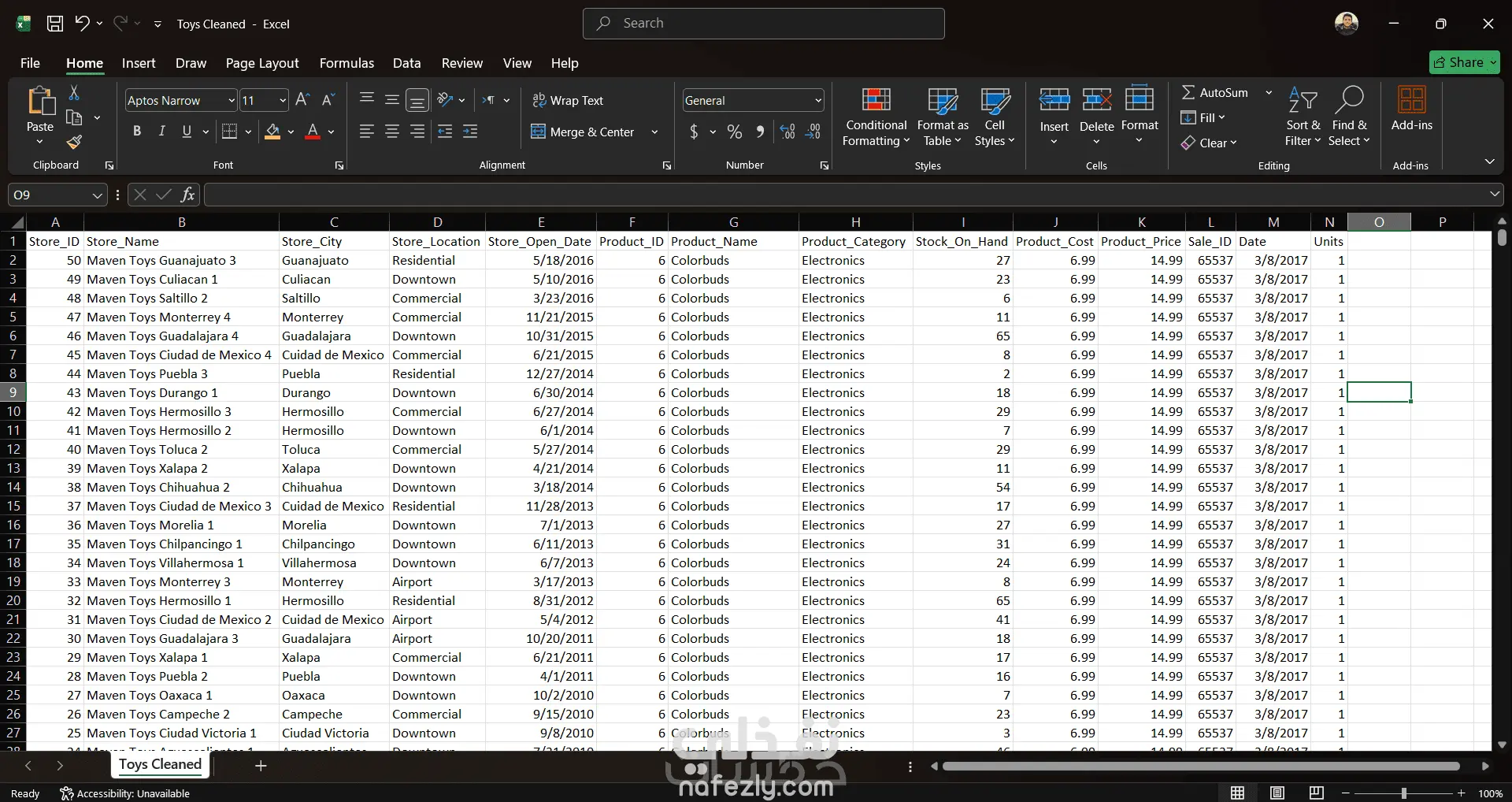
Task: Click Increase Decimal icon
Action: pyautogui.click(x=787, y=132)
